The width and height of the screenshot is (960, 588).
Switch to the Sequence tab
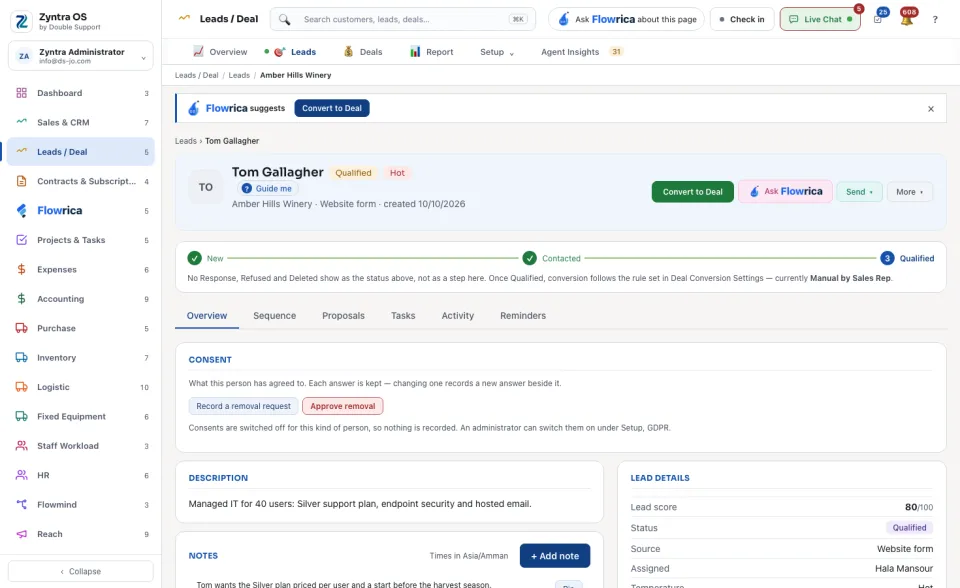coord(274,316)
